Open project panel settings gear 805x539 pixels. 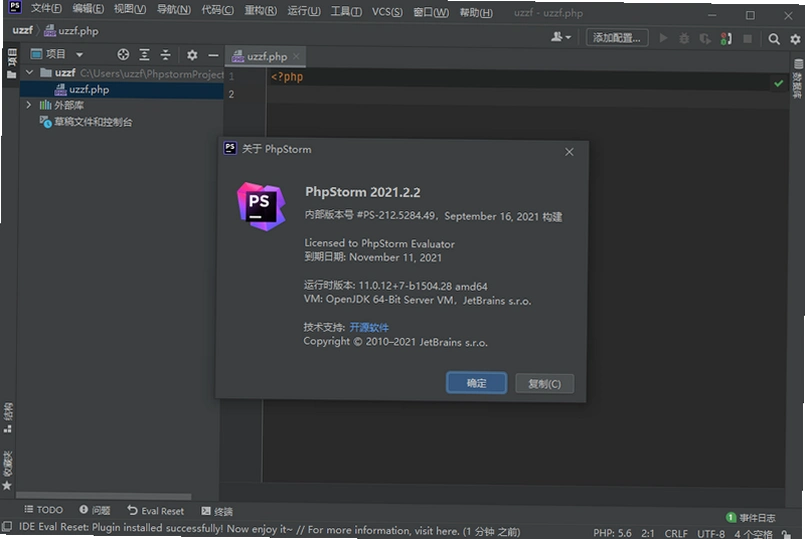pos(192,55)
